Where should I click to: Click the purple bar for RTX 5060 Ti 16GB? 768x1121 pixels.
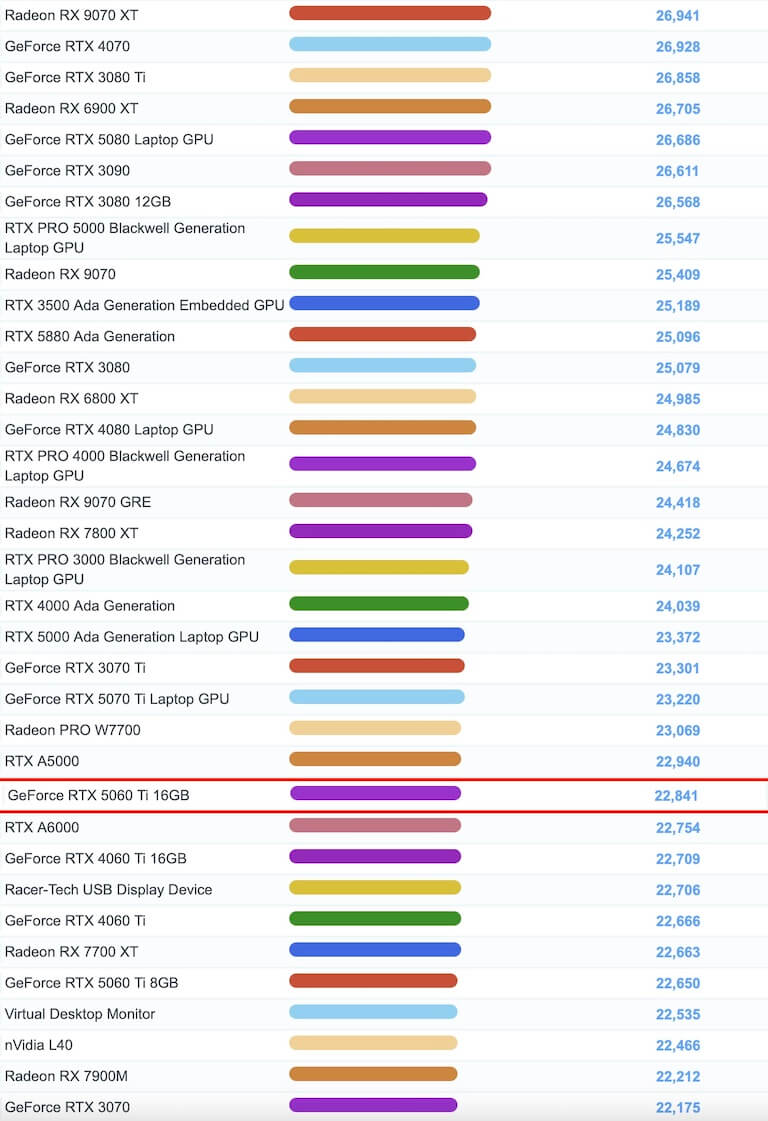[x=375, y=793]
